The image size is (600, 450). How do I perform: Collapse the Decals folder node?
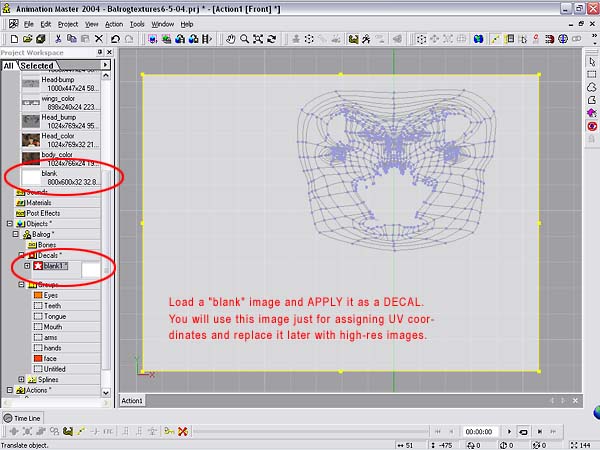point(19,255)
